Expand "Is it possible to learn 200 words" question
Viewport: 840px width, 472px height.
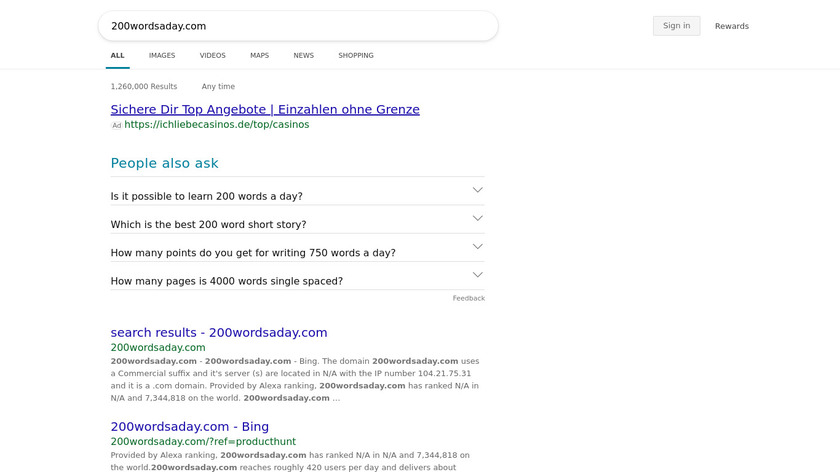[x=297, y=196]
